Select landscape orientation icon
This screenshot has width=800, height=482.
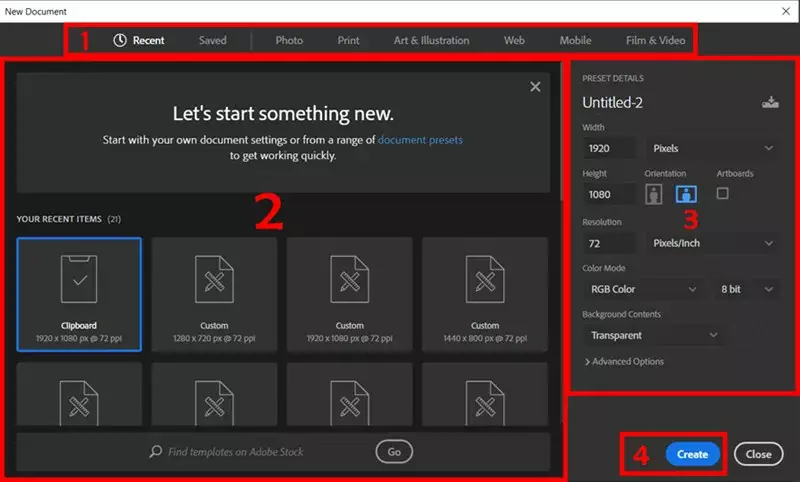[x=687, y=194]
